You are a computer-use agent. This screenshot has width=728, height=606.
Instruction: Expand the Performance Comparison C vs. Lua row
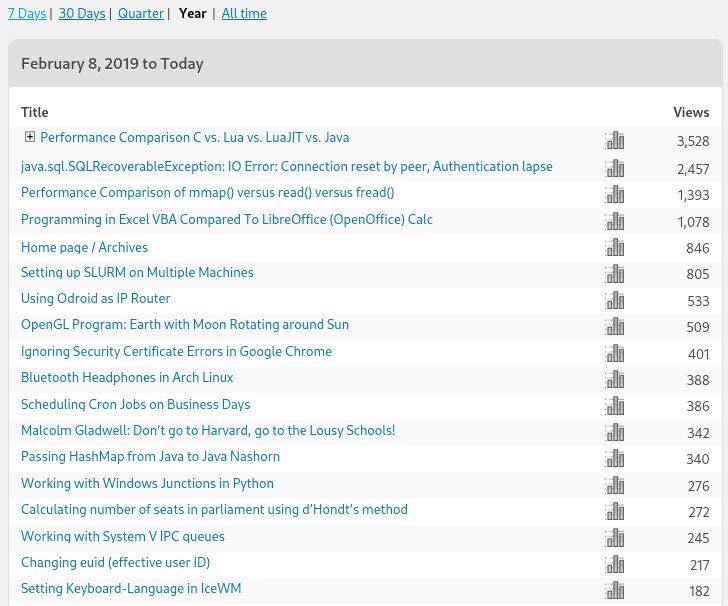coord(30,137)
